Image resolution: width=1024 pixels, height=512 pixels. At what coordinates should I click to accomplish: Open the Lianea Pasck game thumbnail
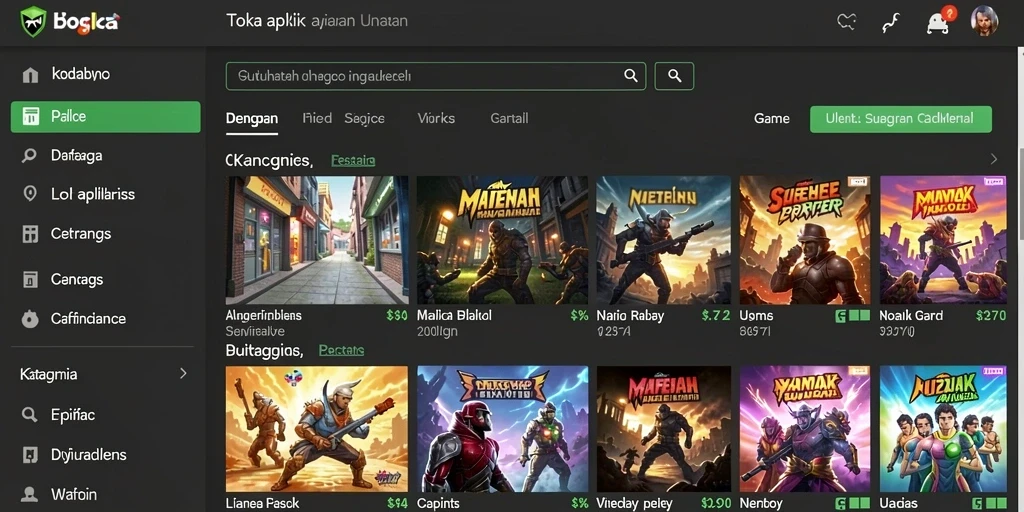[x=317, y=428]
